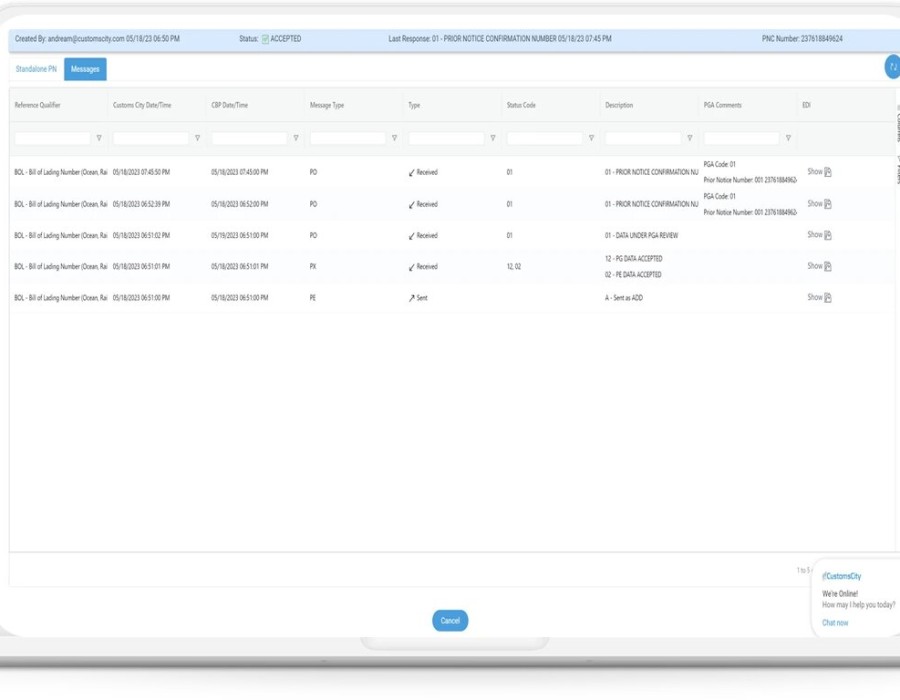Click the filter icon for Reference Qualifier column
This screenshot has width=900, height=700.
(x=99, y=138)
